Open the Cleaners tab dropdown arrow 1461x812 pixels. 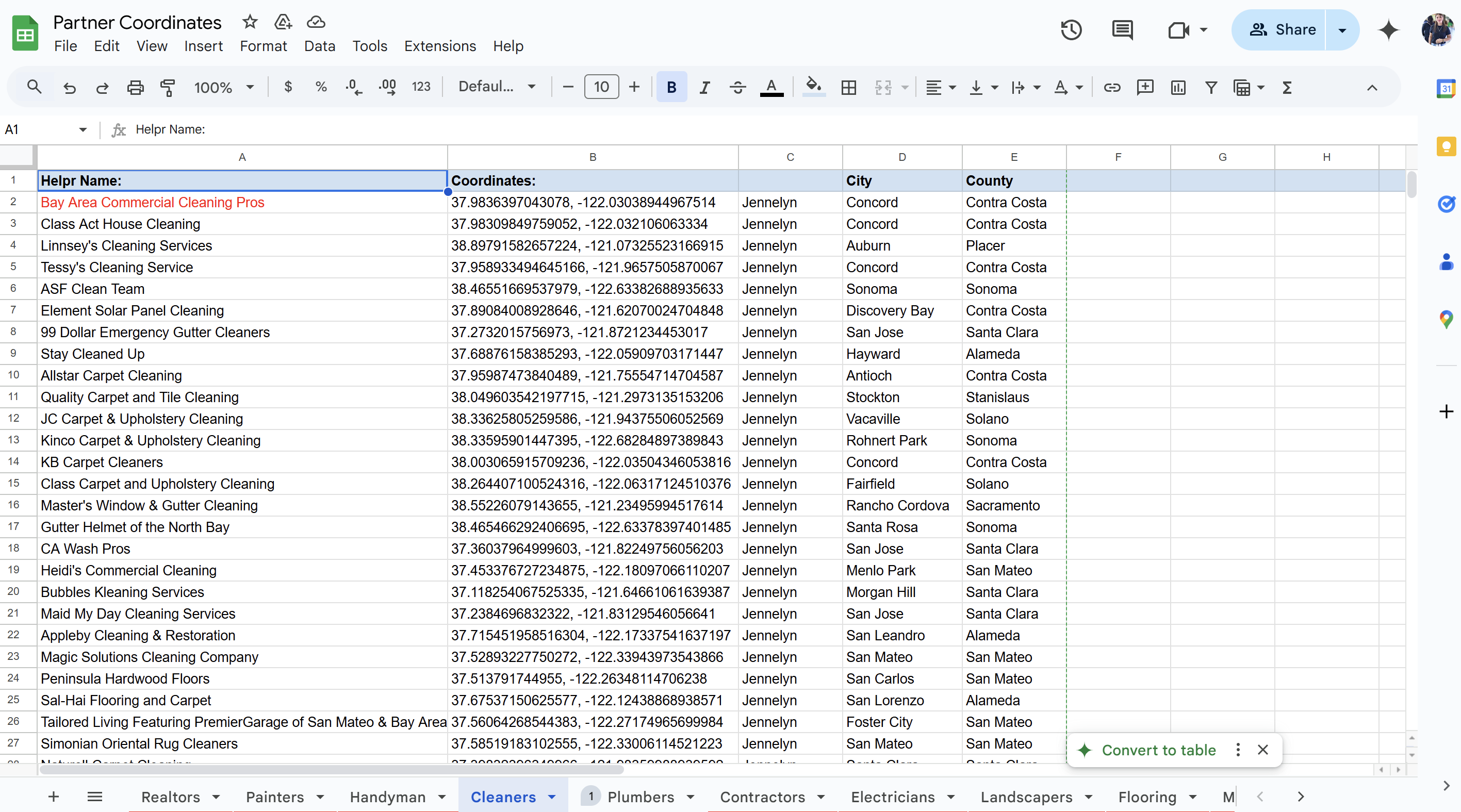pyautogui.click(x=552, y=797)
